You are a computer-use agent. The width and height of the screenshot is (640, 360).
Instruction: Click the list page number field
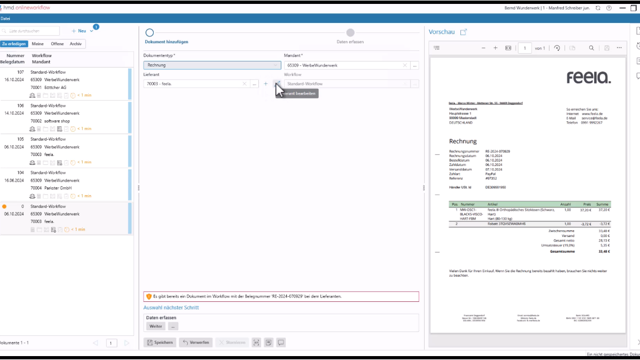(x=111, y=343)
